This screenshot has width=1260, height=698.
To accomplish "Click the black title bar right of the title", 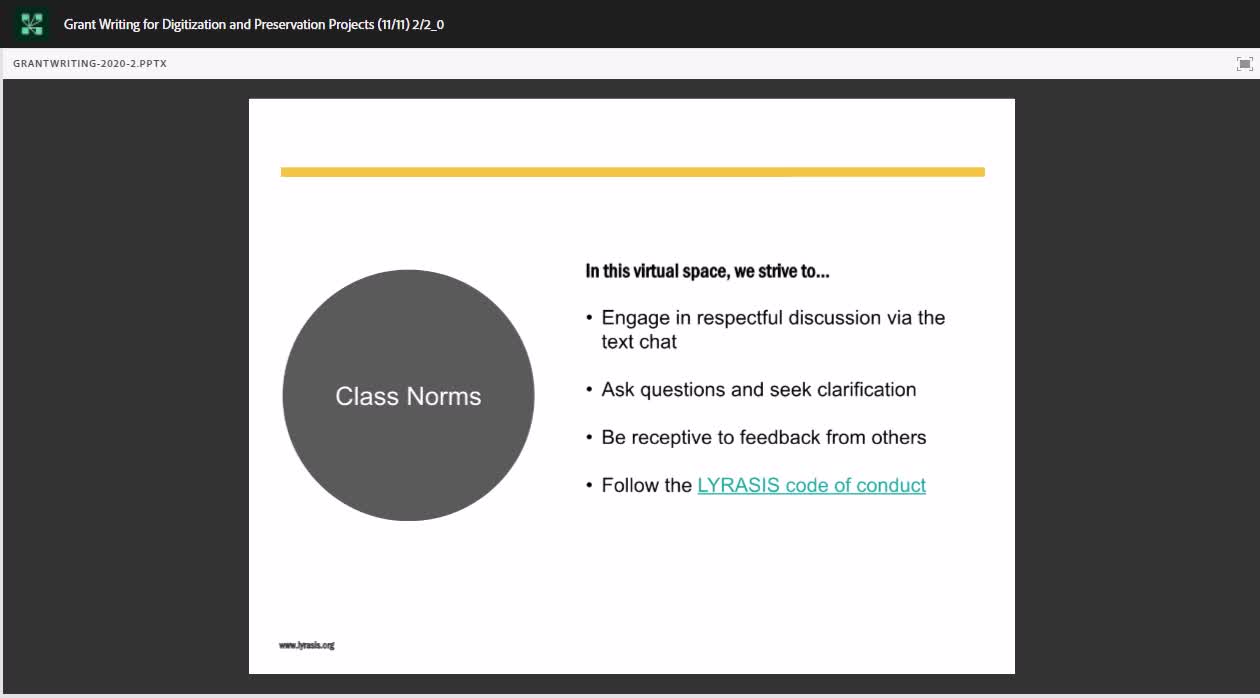I will pos(850,24).
